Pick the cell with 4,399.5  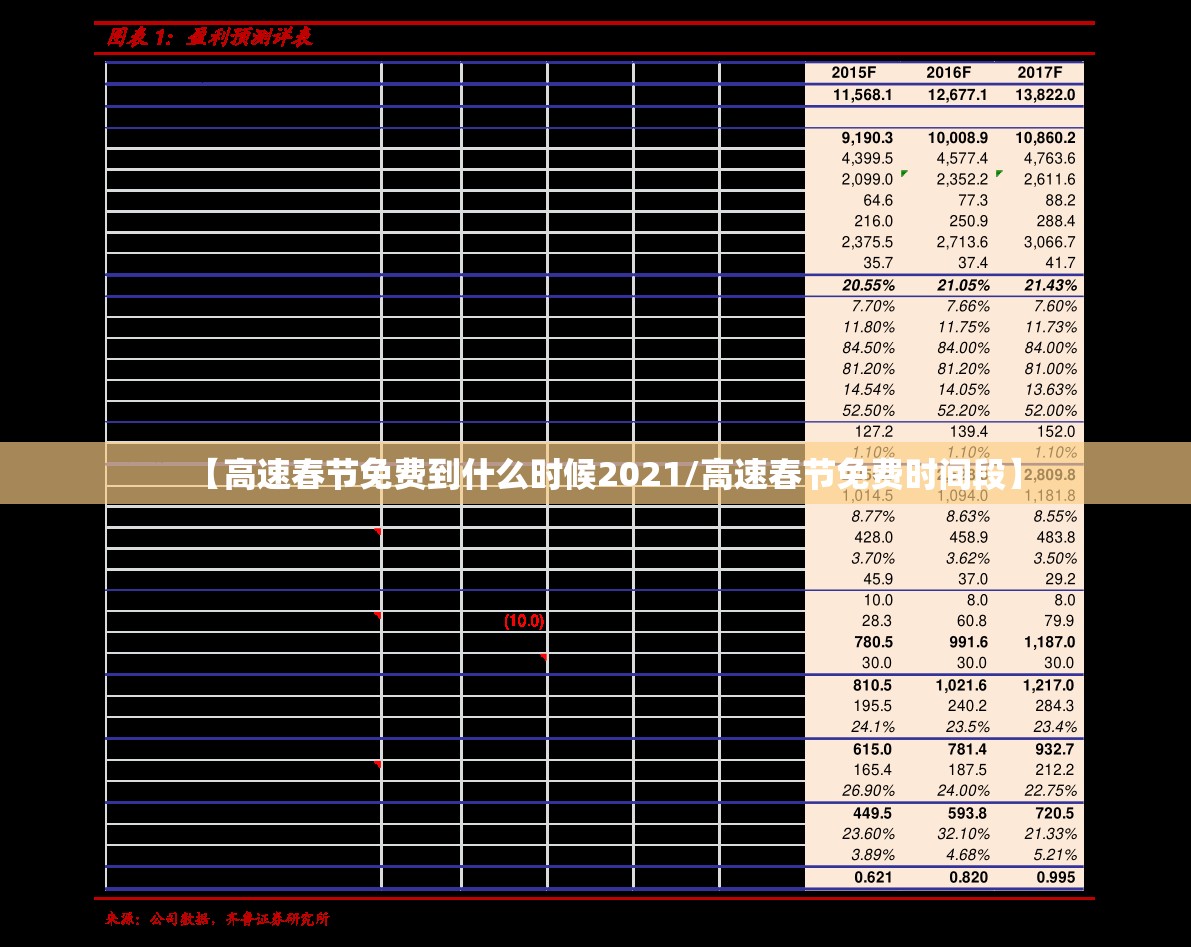867,159
